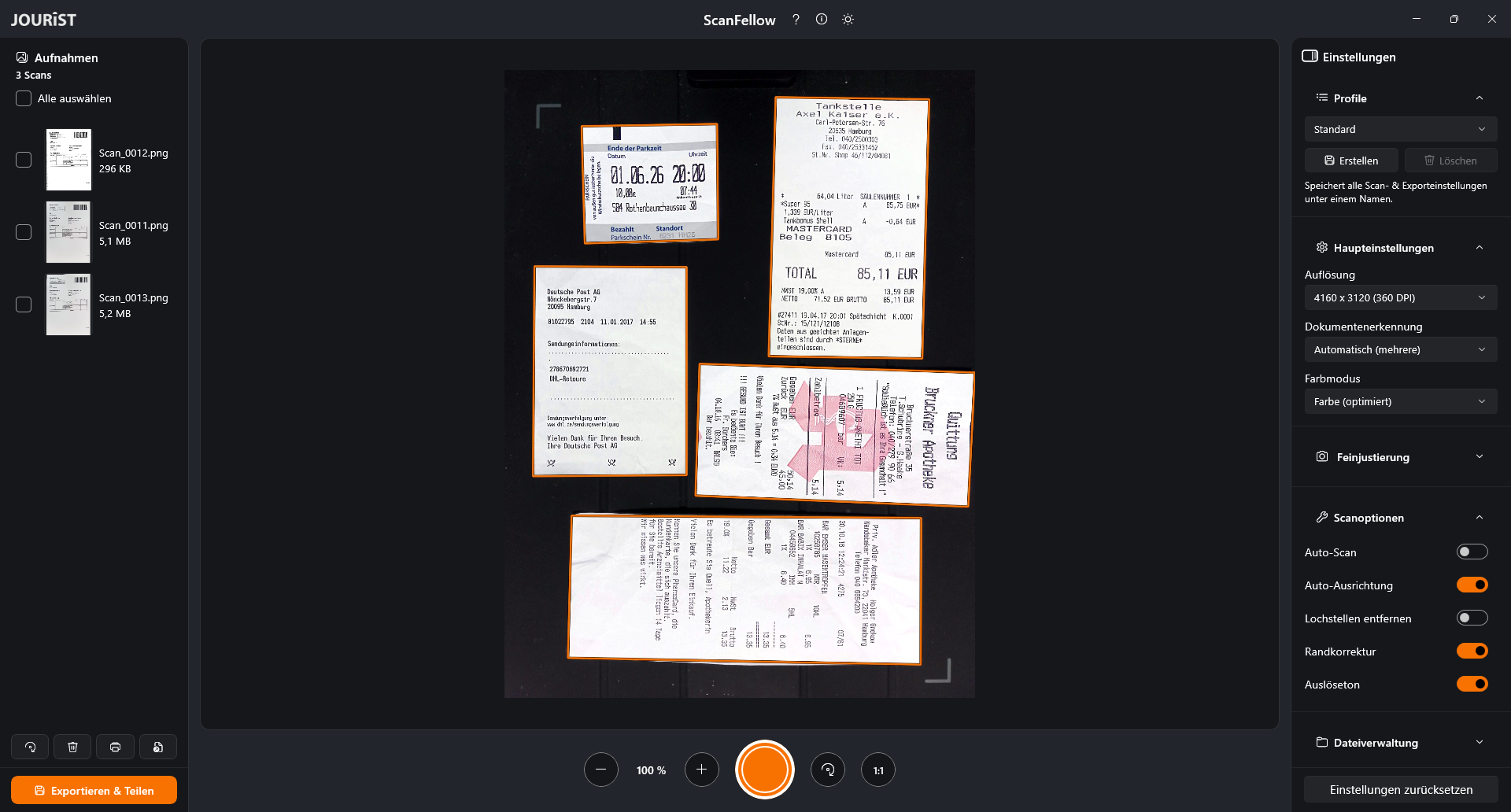Open the Scan_0012.png thumbnail
This screenshot has height=812, width=1511.
[68, 160]
